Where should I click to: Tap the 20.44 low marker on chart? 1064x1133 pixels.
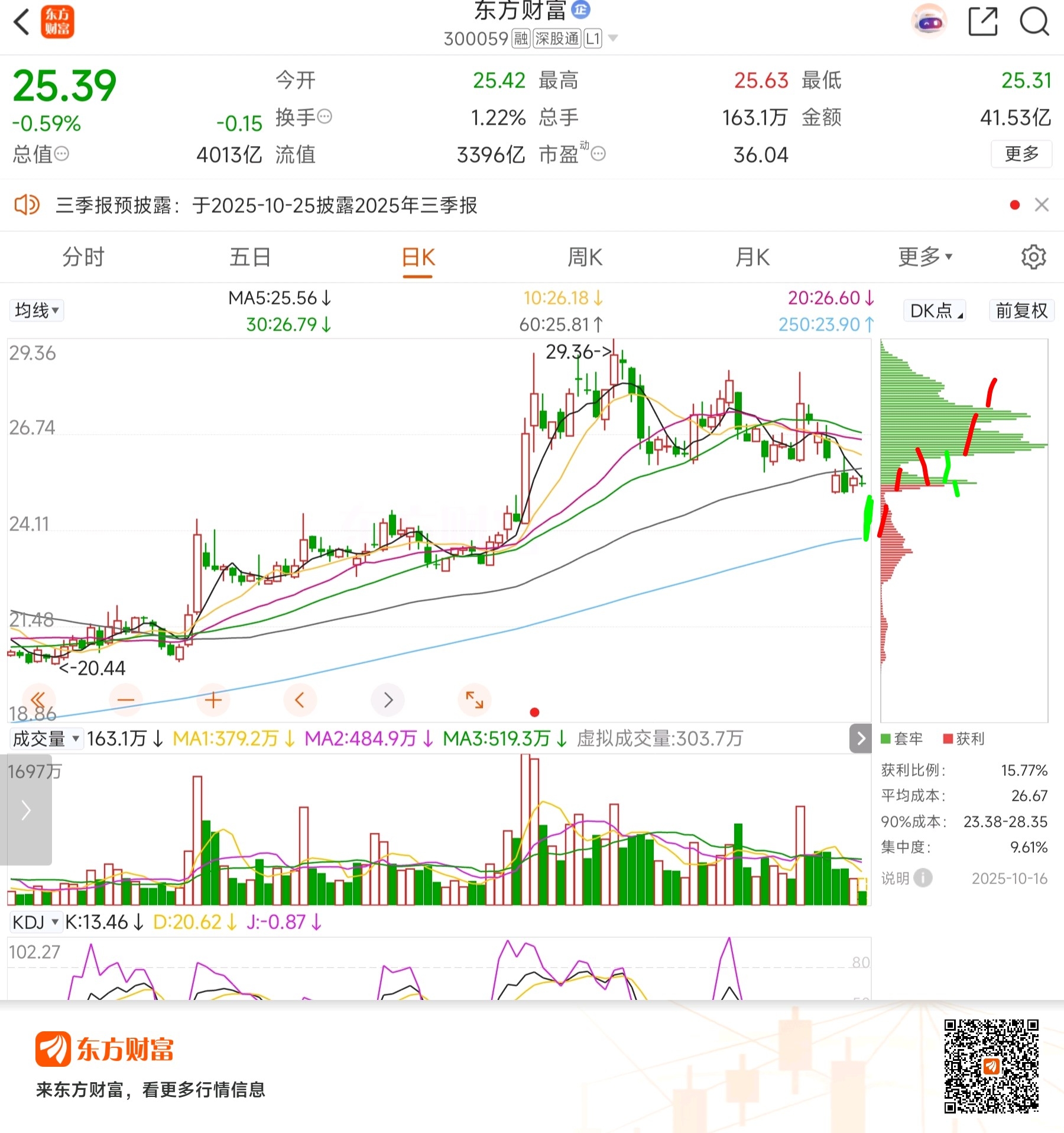pos(93,668)
